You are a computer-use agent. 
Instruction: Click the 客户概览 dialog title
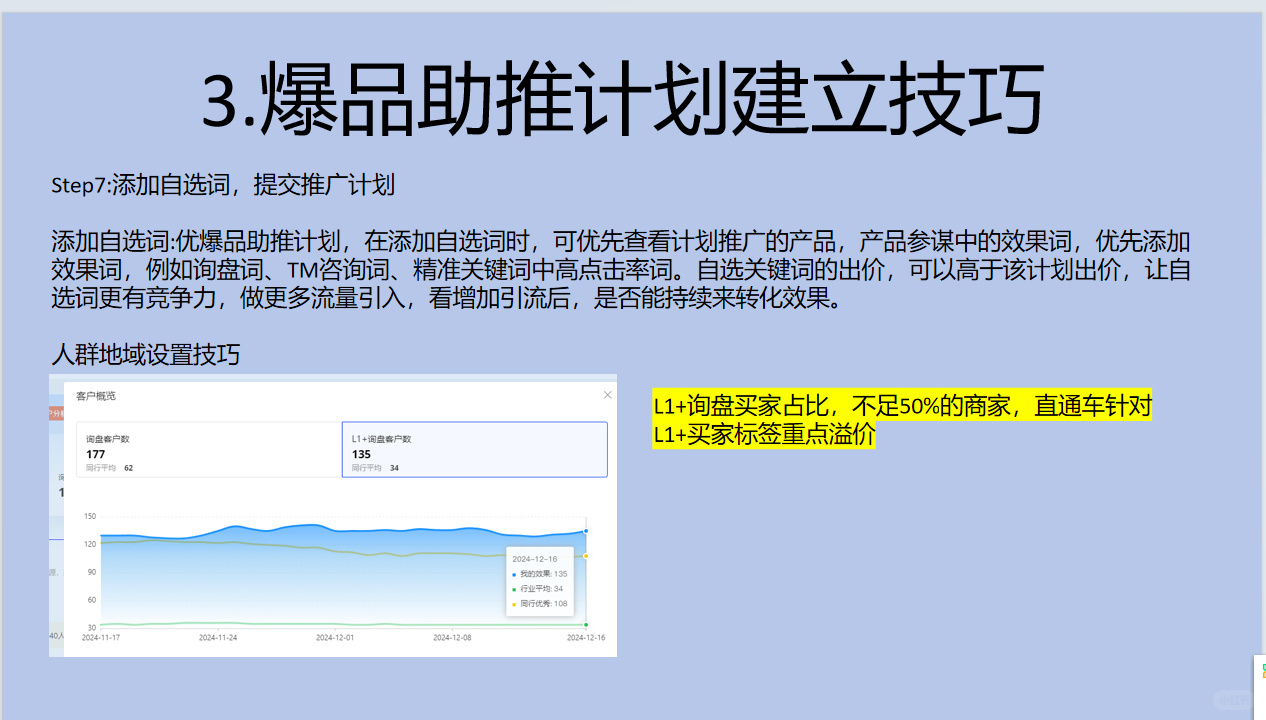pyautogui.click(x=96, y=396)
